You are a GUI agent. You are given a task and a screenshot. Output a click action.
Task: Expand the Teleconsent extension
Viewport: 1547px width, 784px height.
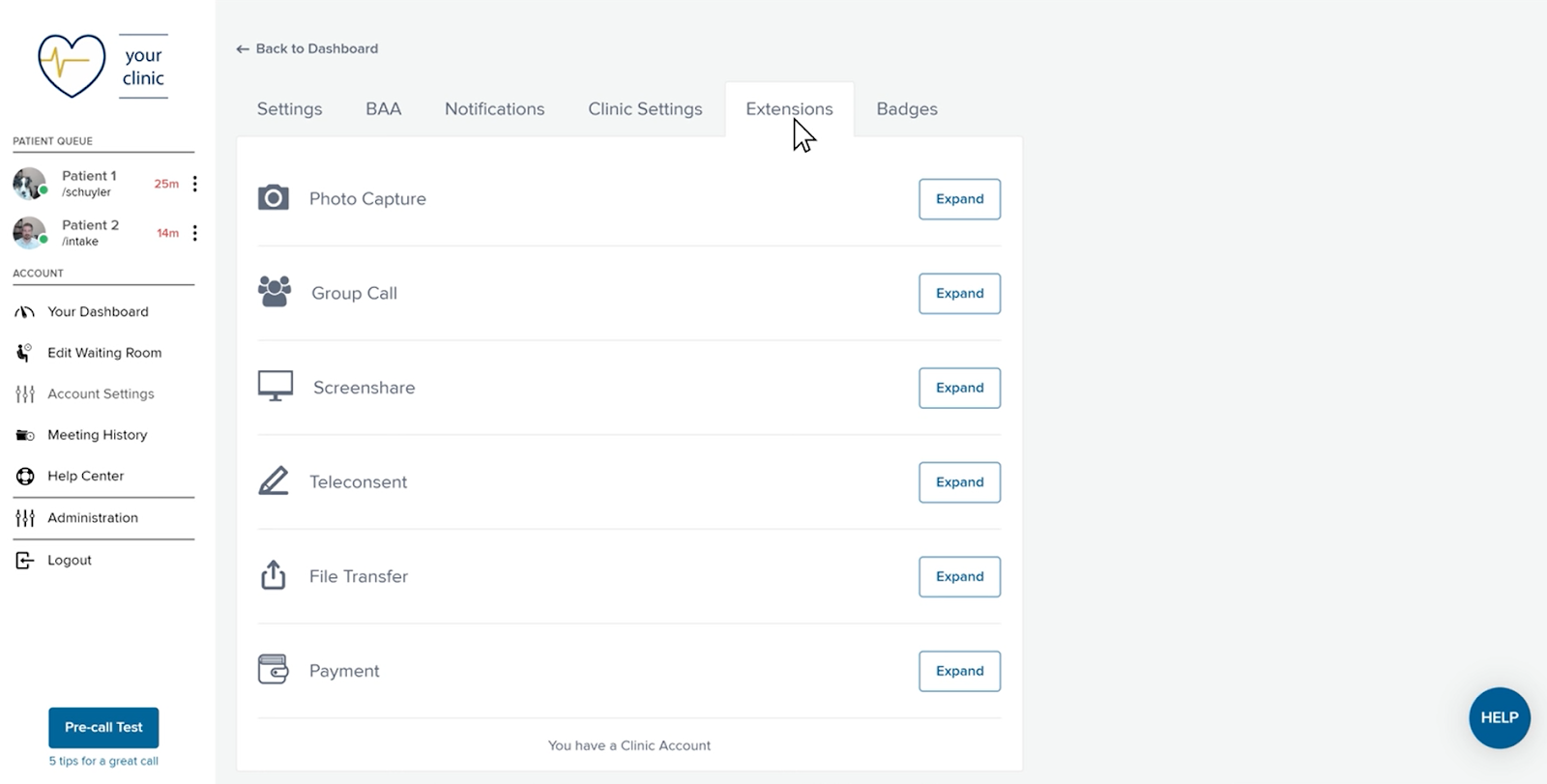[959, 482]
